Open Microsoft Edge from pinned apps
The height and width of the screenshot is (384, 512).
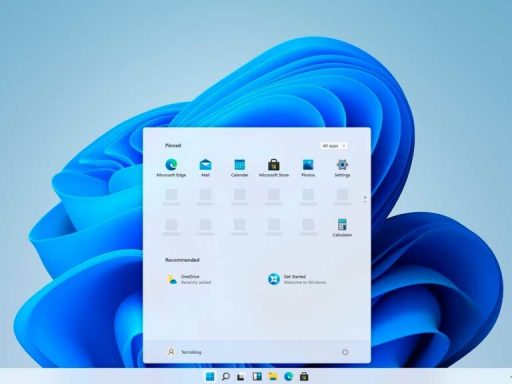pyautogui.click(x=171, y=168)
